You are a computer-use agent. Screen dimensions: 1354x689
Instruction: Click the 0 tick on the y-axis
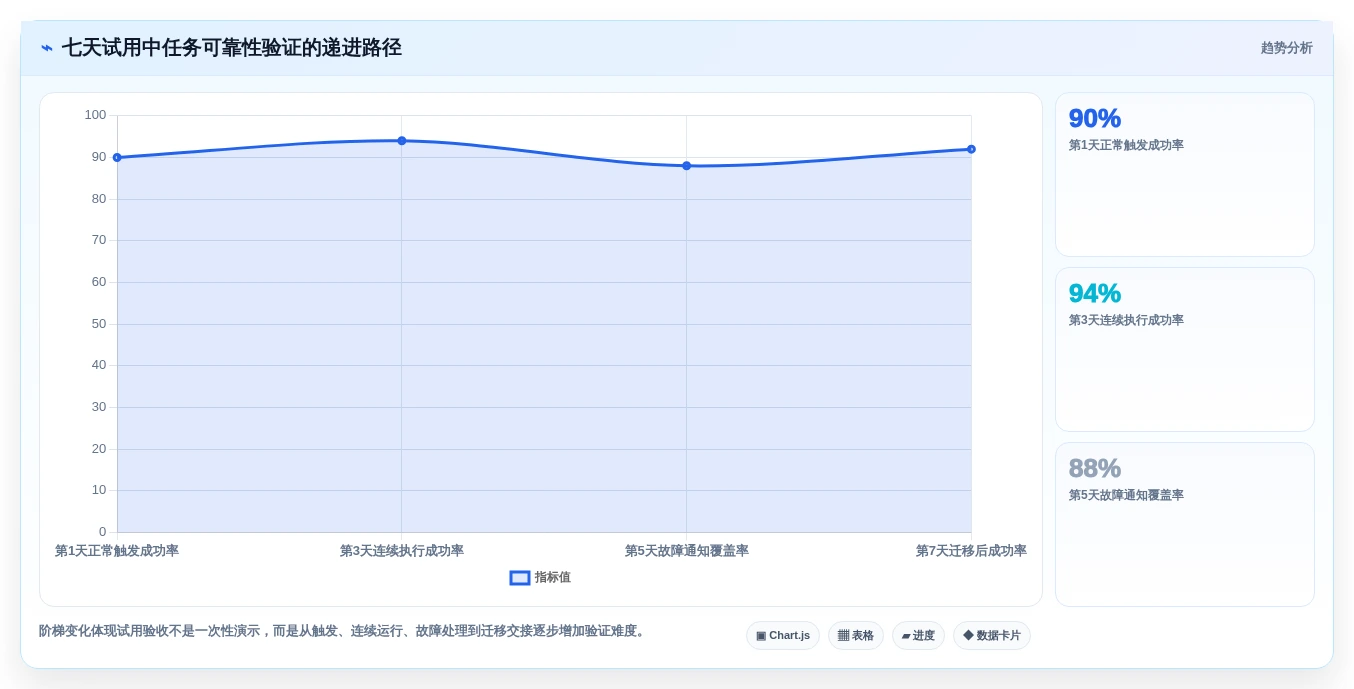click(x=102, y=532)
